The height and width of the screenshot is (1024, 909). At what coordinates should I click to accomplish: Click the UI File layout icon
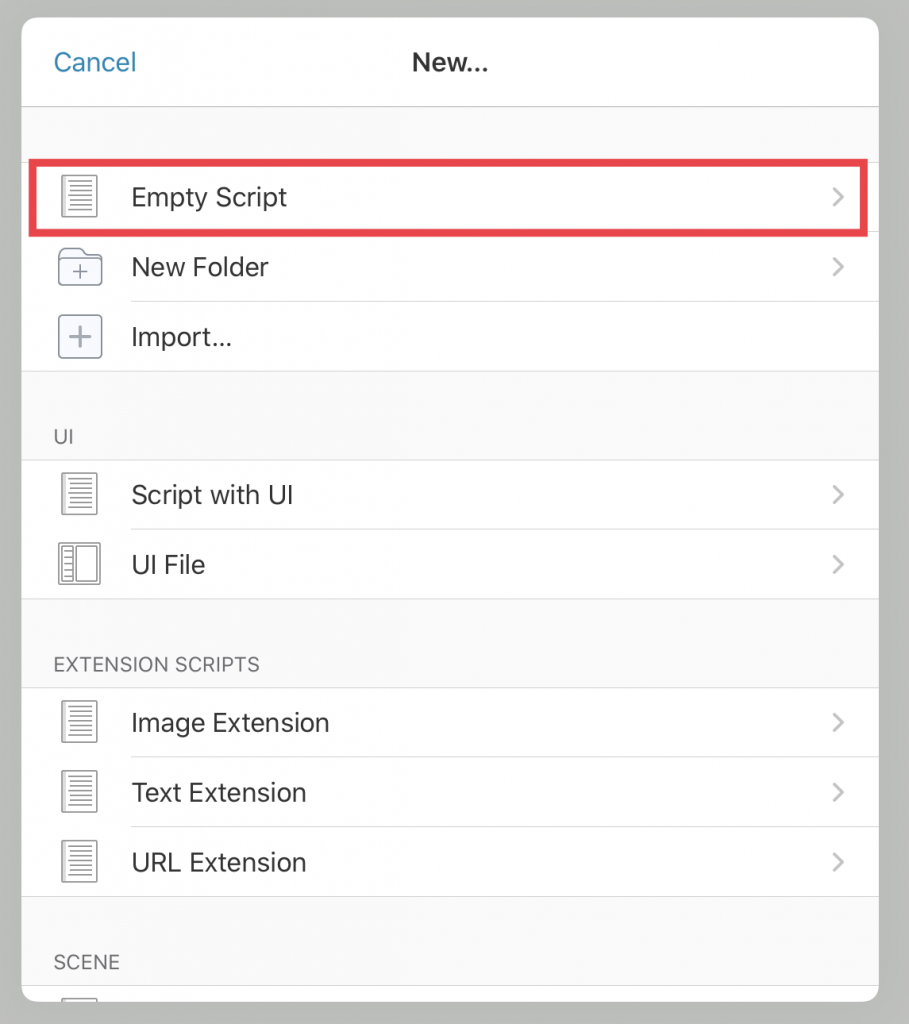(80, 564)
